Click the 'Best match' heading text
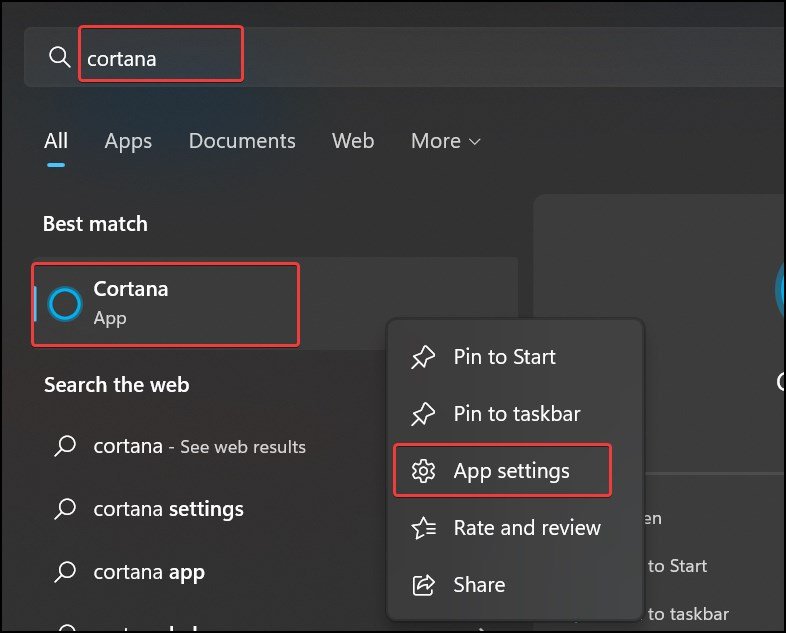The height and width of the screenshot is (633, 786). [95, 224]
